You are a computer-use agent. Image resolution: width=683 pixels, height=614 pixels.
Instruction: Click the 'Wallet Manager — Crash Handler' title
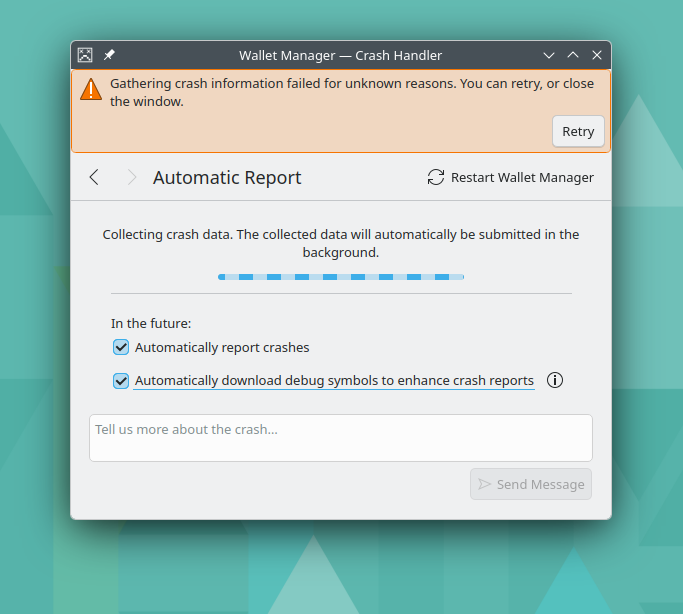340,55
